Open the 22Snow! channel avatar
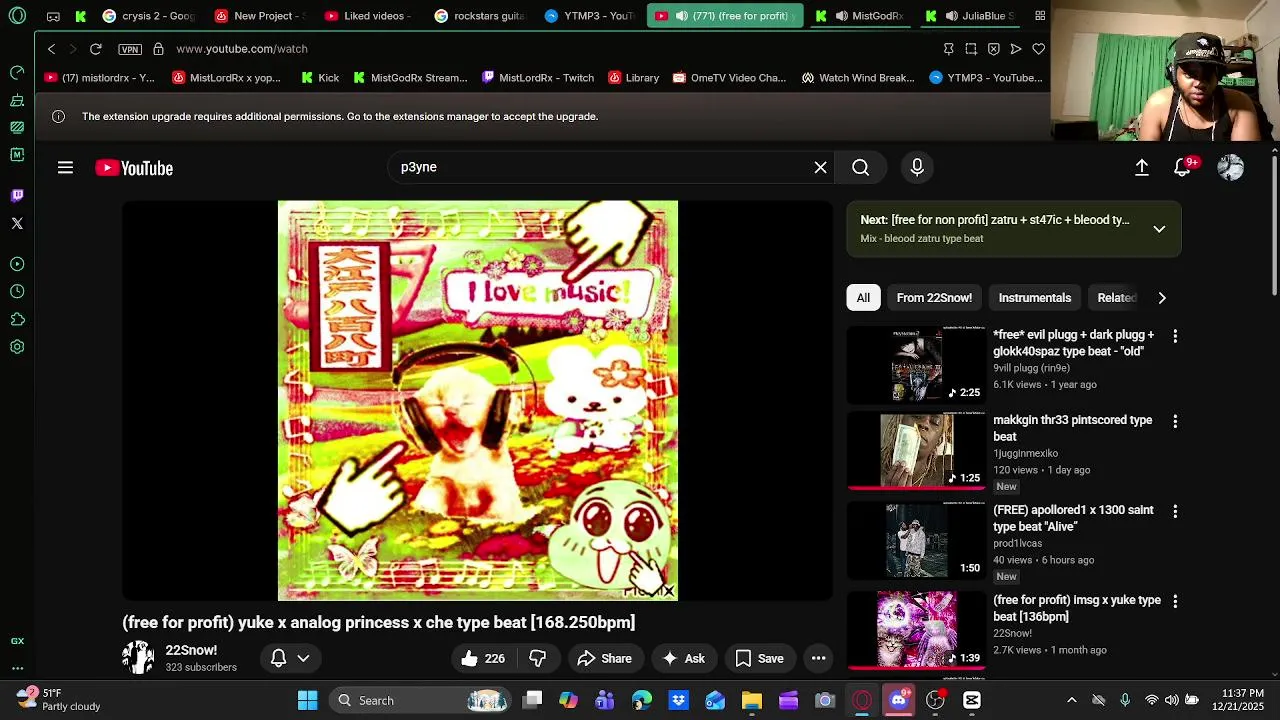The image size is (1280, 720). 138,658
